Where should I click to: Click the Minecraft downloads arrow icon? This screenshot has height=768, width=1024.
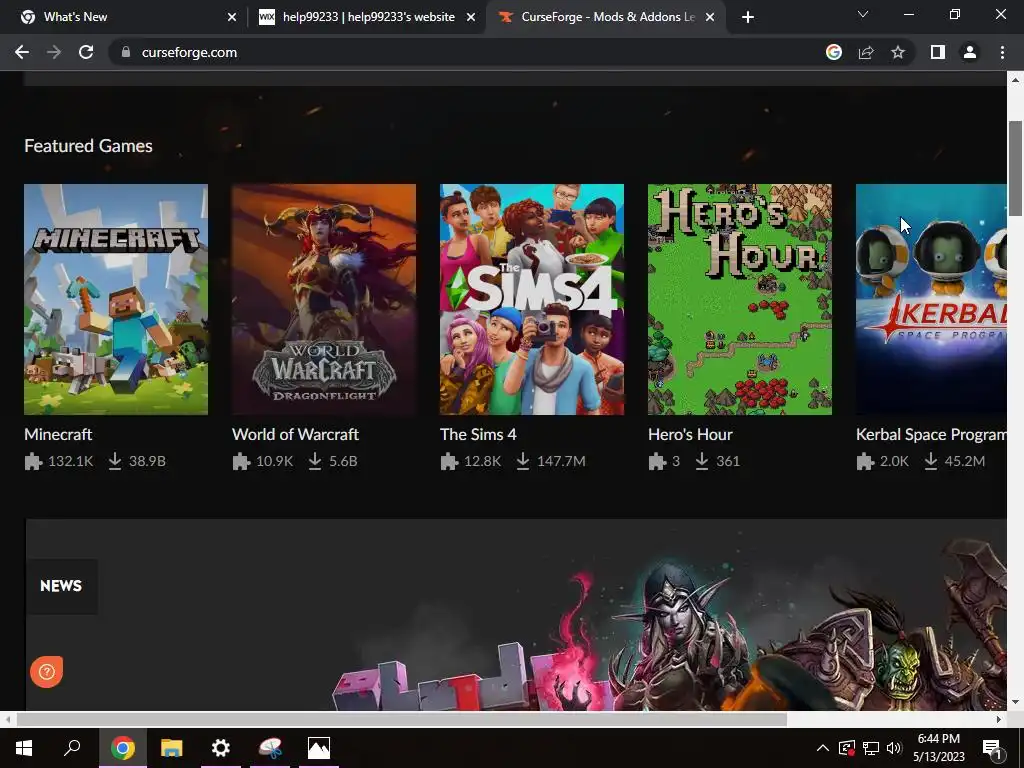click(x=115, y=461)
